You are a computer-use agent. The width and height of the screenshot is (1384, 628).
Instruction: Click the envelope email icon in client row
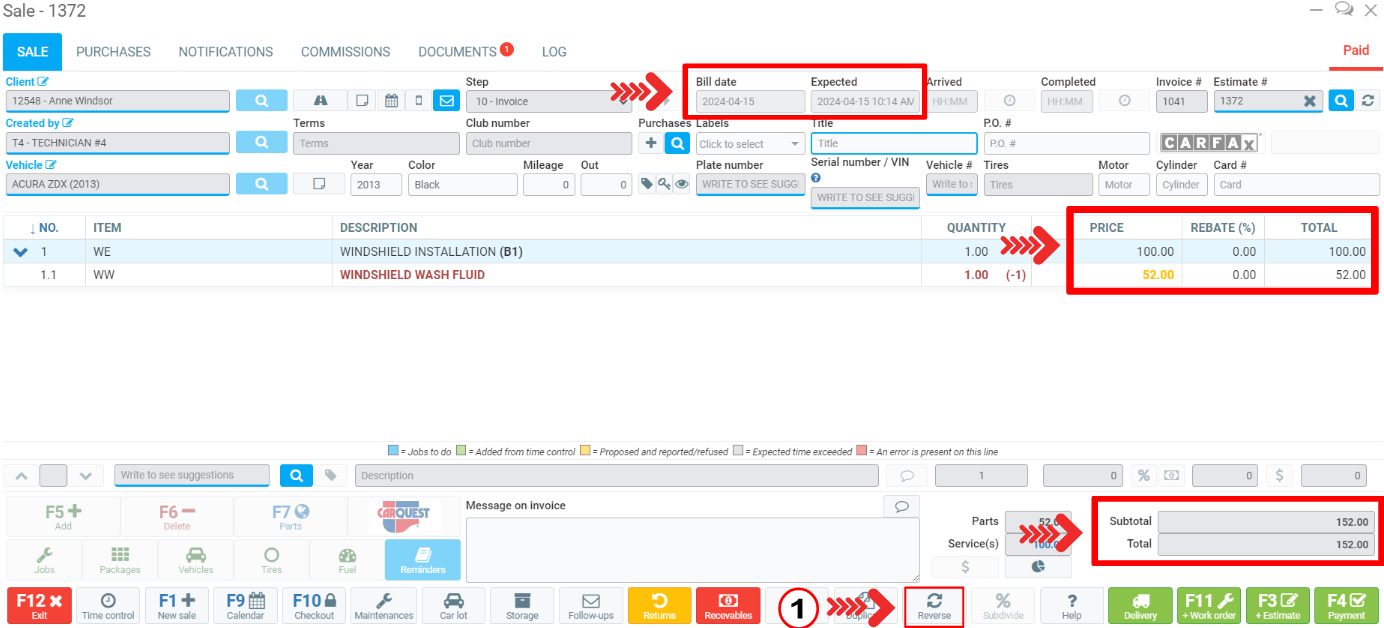[x=446, y=101]
